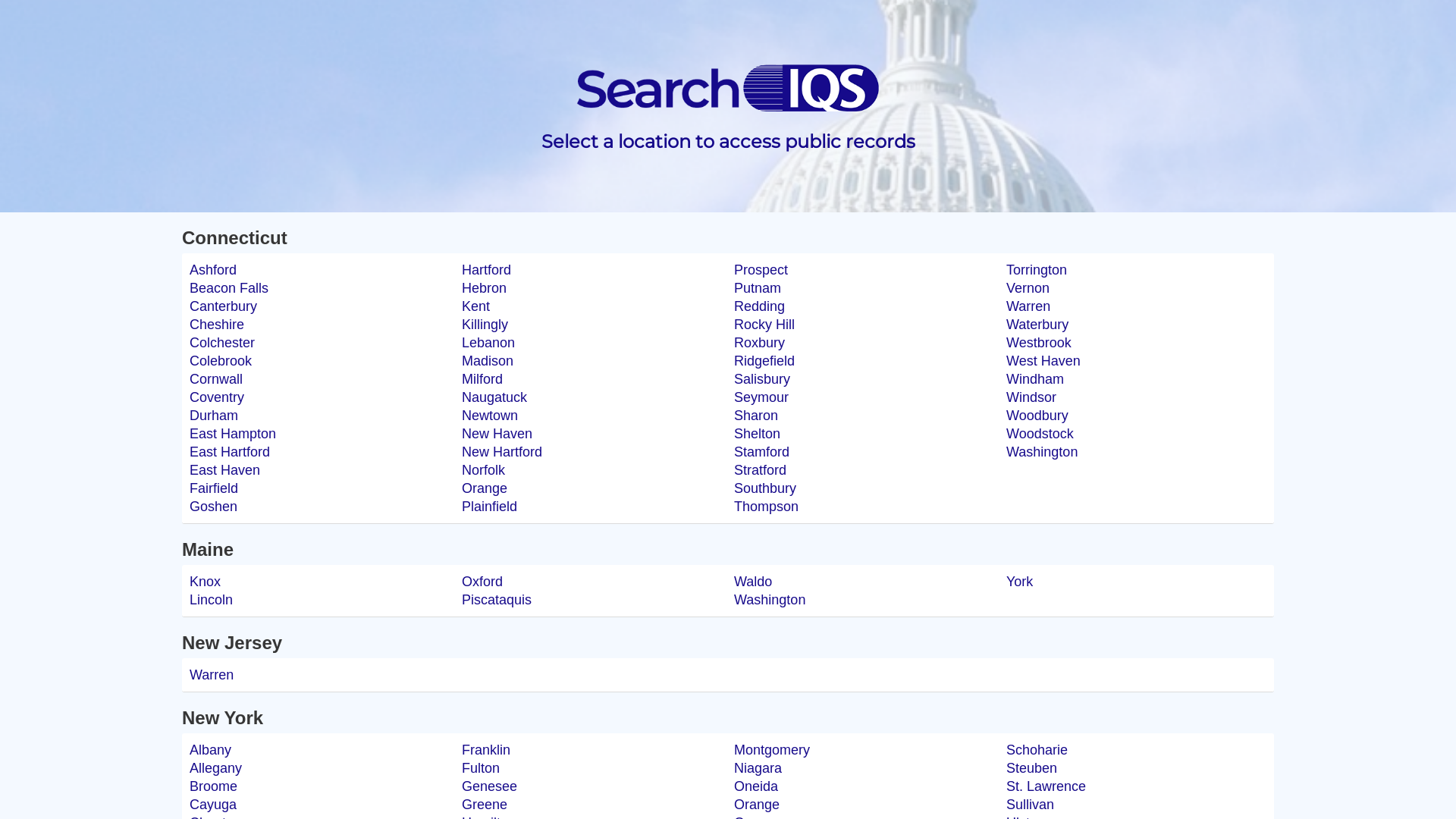Click the Seymour link
This screenshot has width=1456, height=819.
tap(761, 397)
